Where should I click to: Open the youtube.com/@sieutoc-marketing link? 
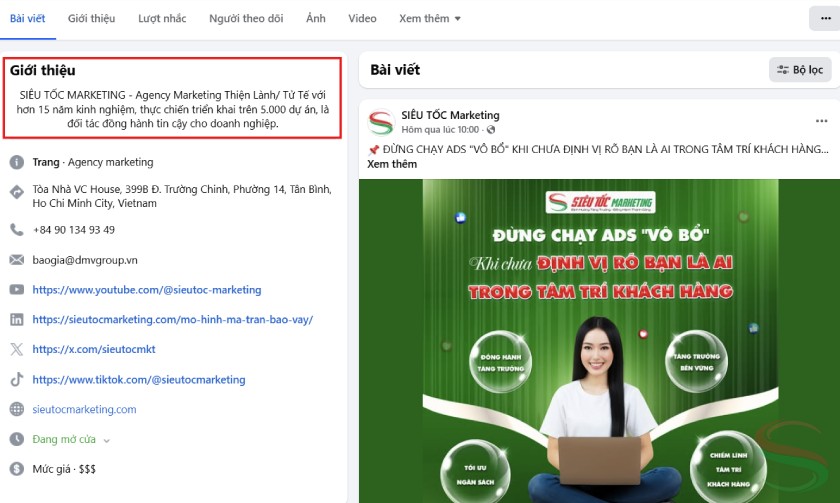pyautogui.click(x=147, y=290)
